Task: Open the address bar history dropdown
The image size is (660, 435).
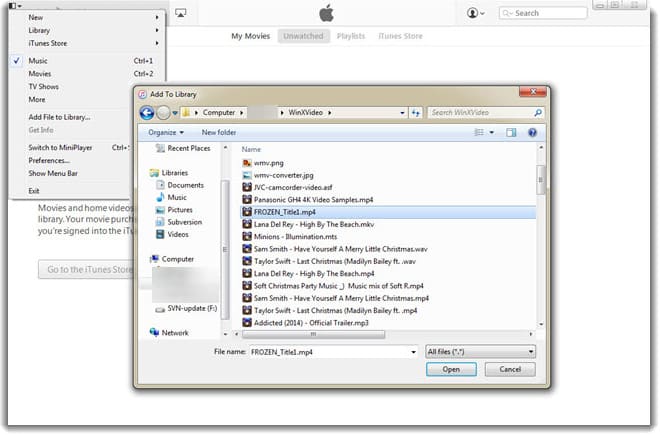Action: pyautogui.click(x=402, y=113)
